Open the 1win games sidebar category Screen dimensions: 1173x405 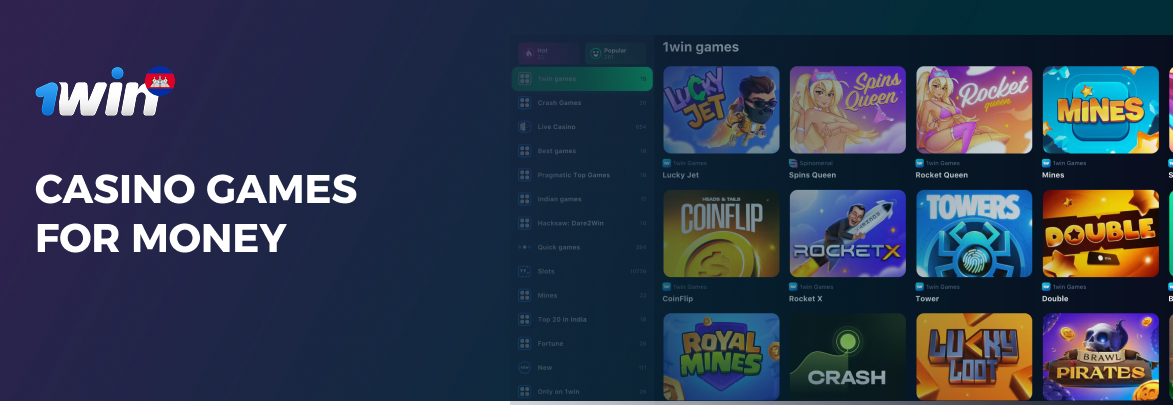click(582, 79)
